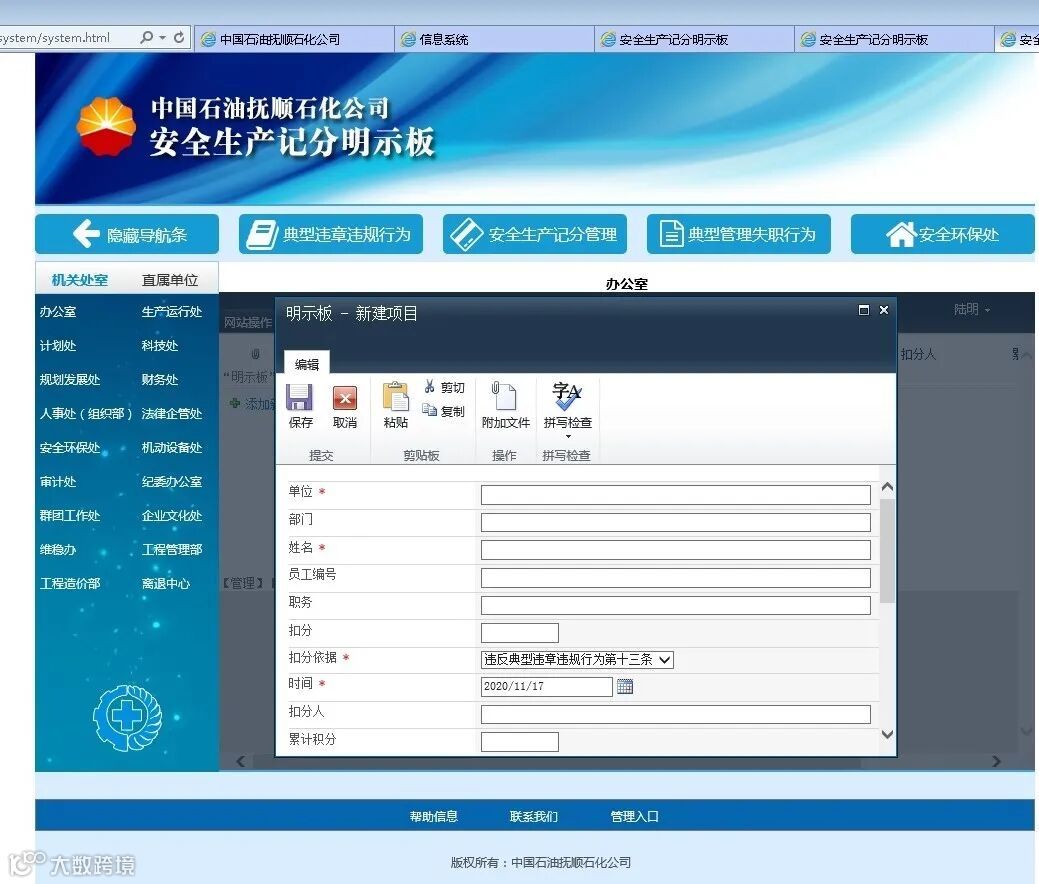The width and height of the screenshot is (1039, 884).
Task: Click the 隐藏导航条 button
Action: click(x=127, y=234)
